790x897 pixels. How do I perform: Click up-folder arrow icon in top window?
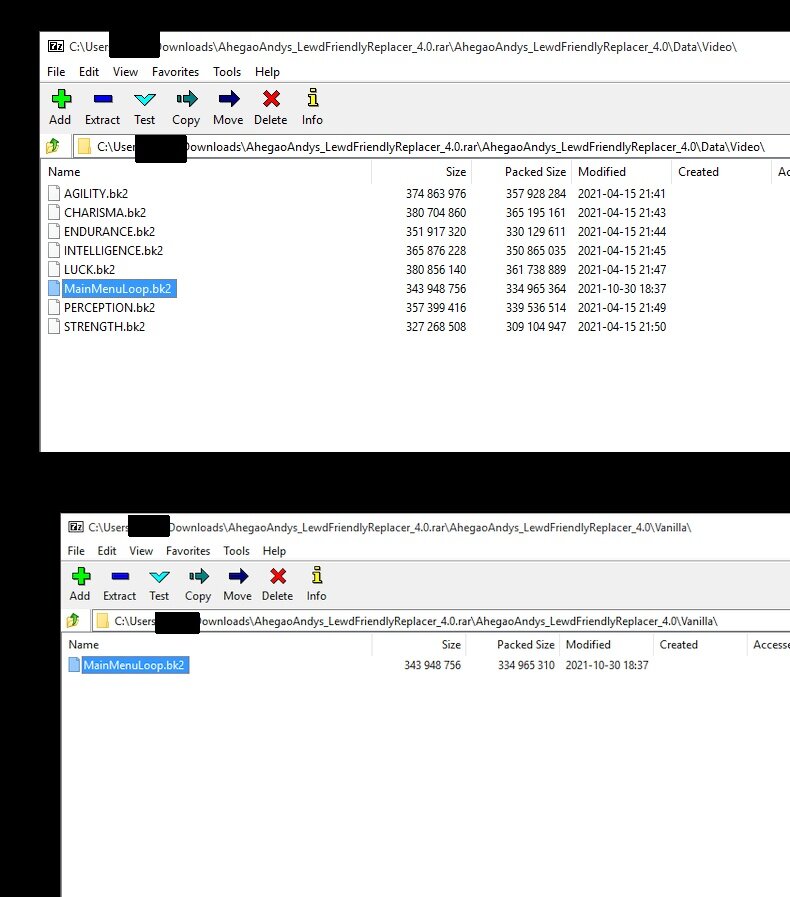[x=52, y=147]
